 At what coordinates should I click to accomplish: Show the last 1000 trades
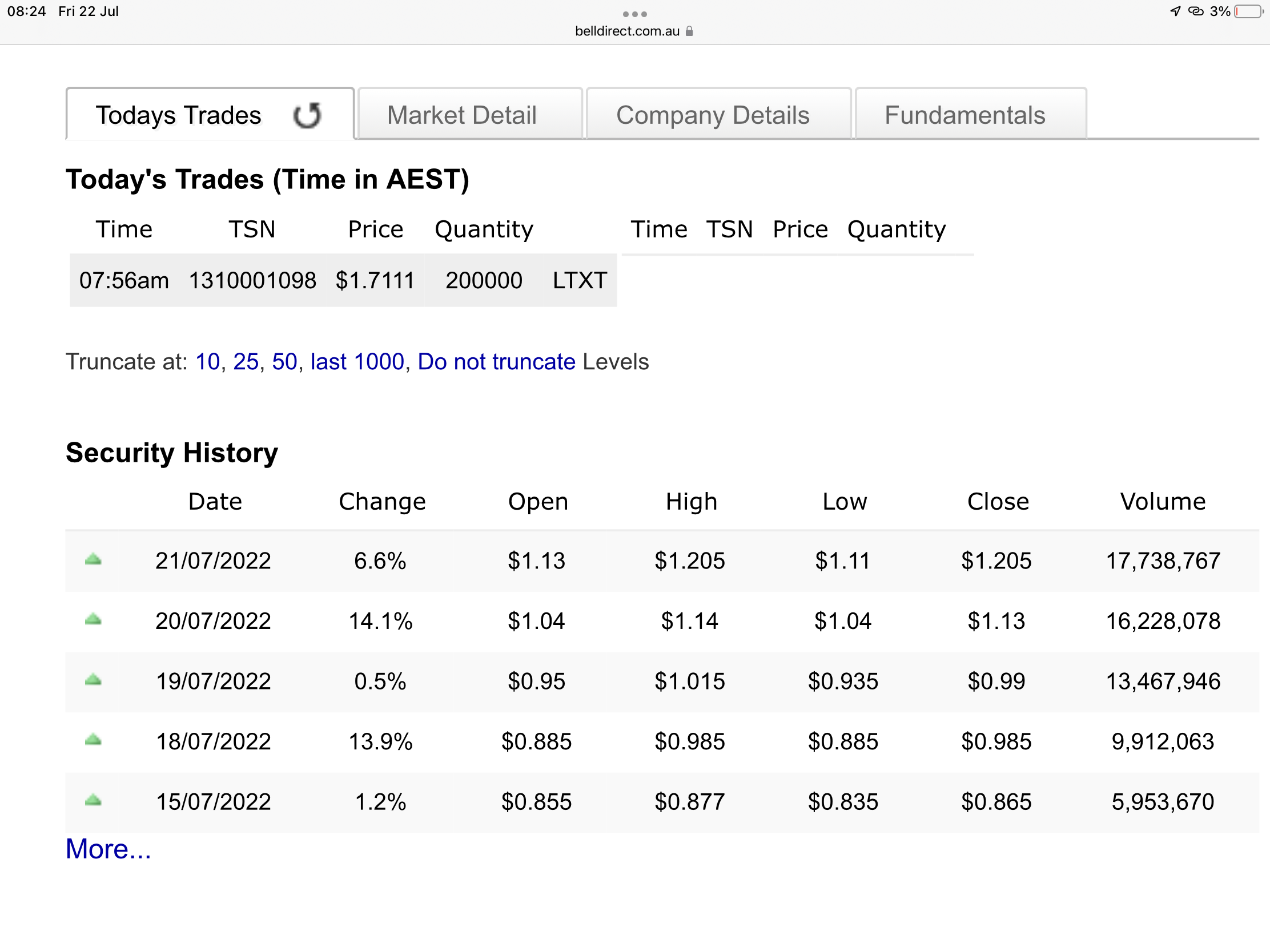pyautogui.click(x=357, y=362)
